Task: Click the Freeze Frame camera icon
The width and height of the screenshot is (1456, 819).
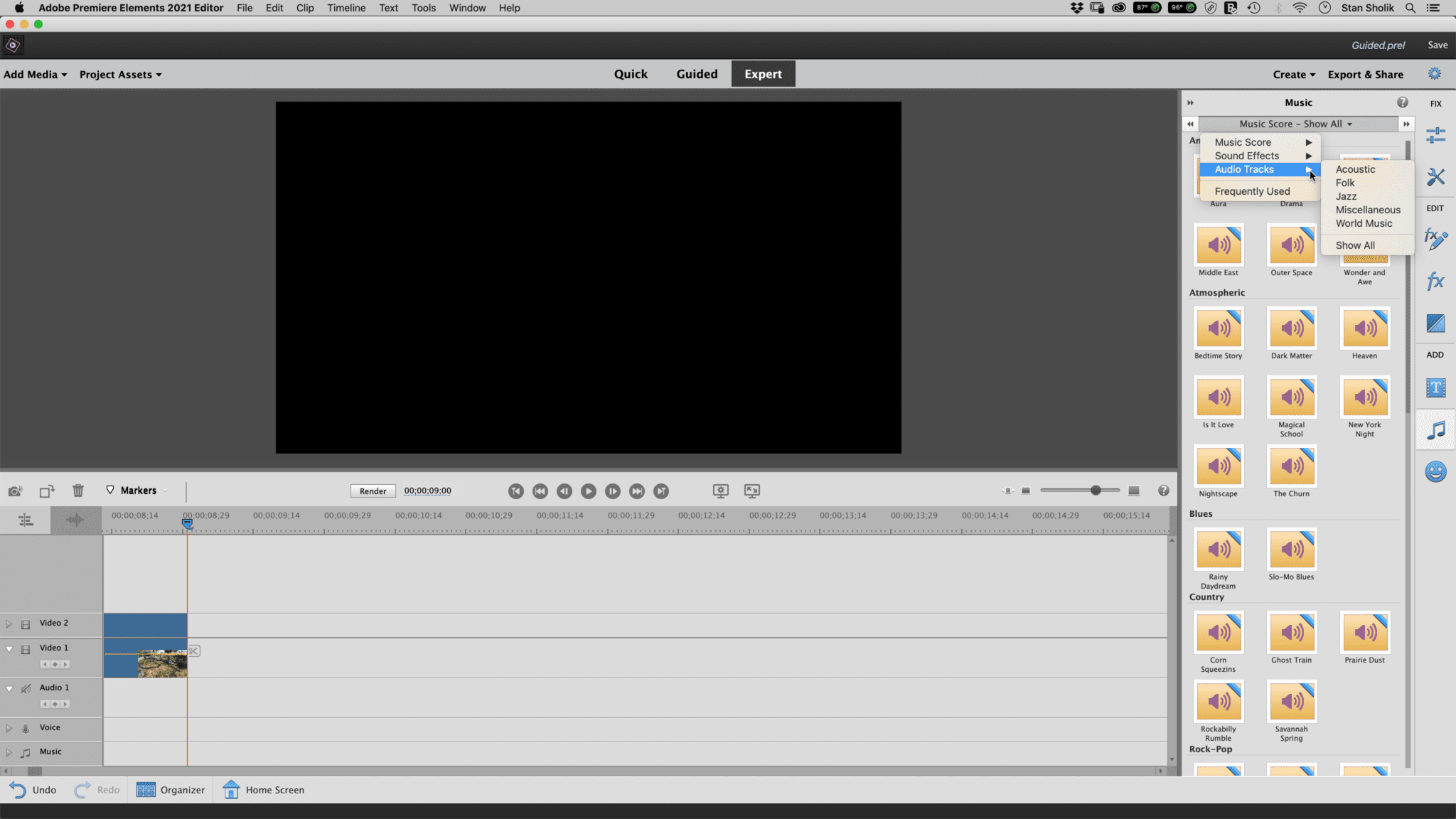Action: 16,491
